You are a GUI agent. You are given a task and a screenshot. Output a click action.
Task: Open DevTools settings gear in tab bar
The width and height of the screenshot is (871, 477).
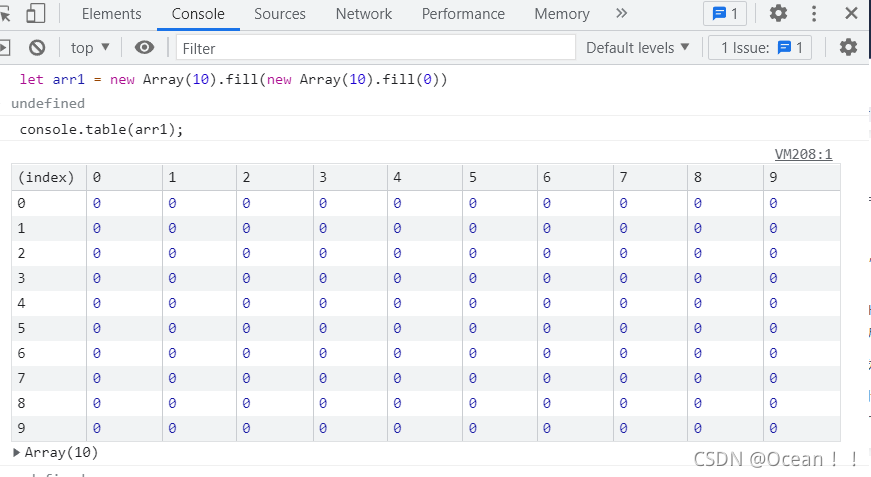(778, 14)
